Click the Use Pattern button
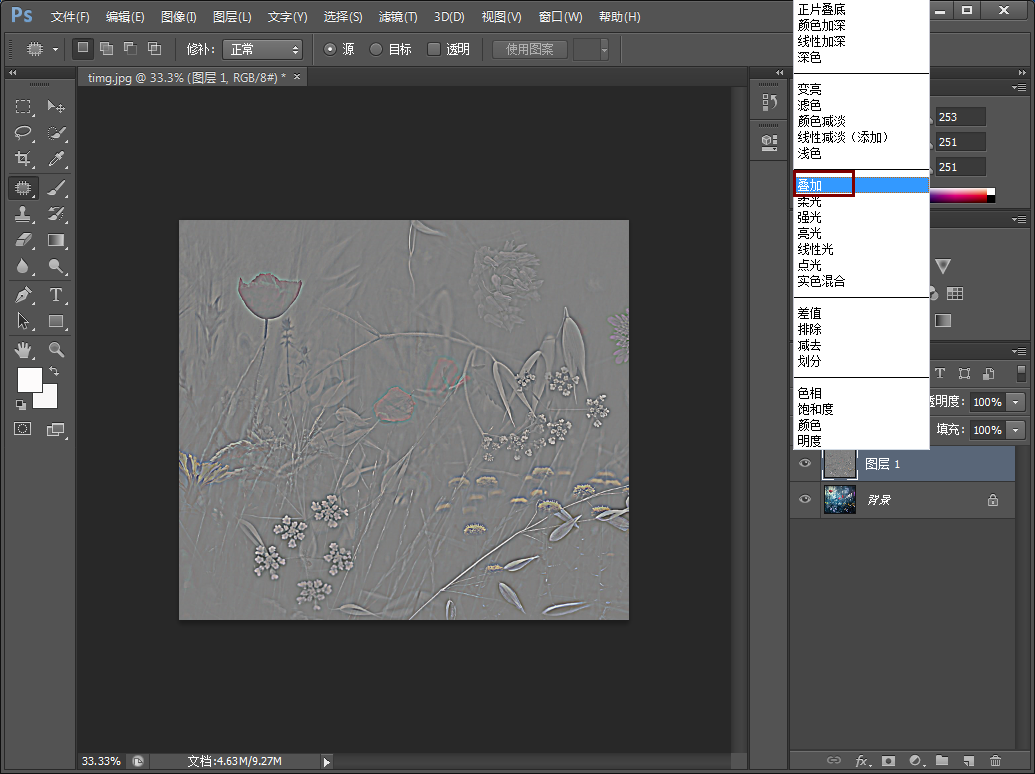Screen dimensions: 1035x774 pos(529,49)
